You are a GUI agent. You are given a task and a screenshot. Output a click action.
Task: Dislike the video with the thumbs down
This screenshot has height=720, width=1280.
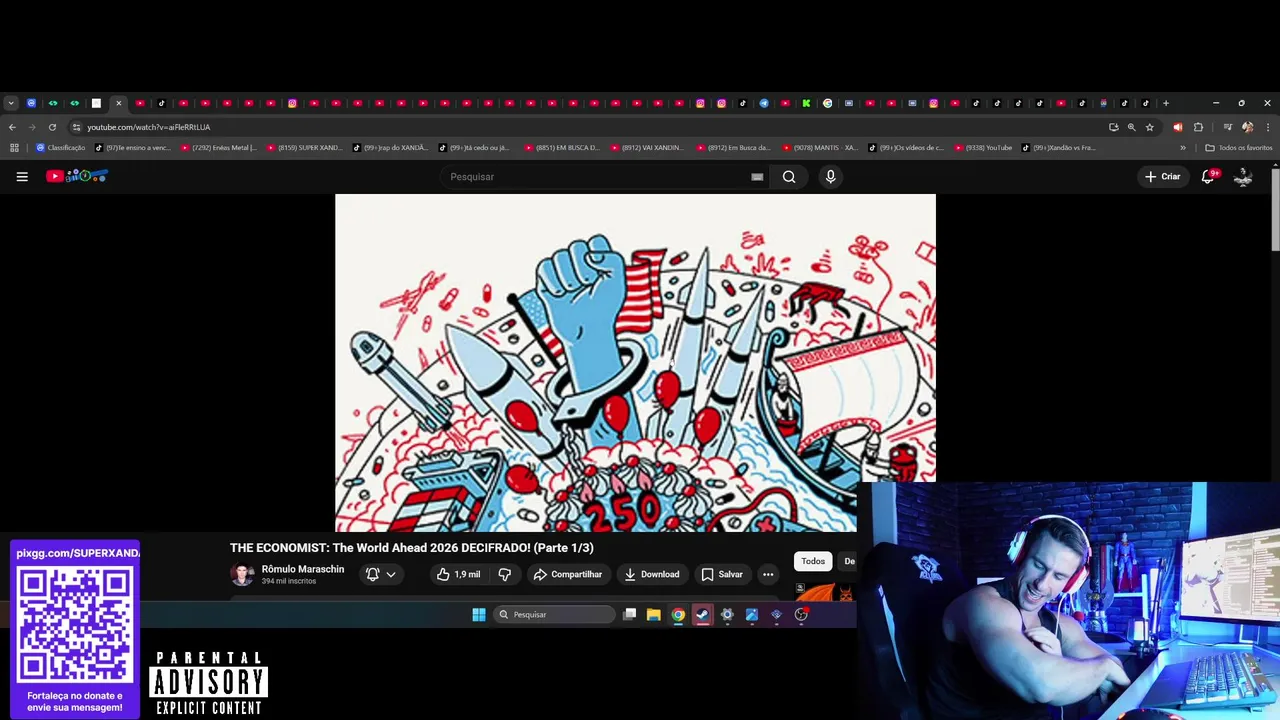pyautogui.click(x=504, y=574)
